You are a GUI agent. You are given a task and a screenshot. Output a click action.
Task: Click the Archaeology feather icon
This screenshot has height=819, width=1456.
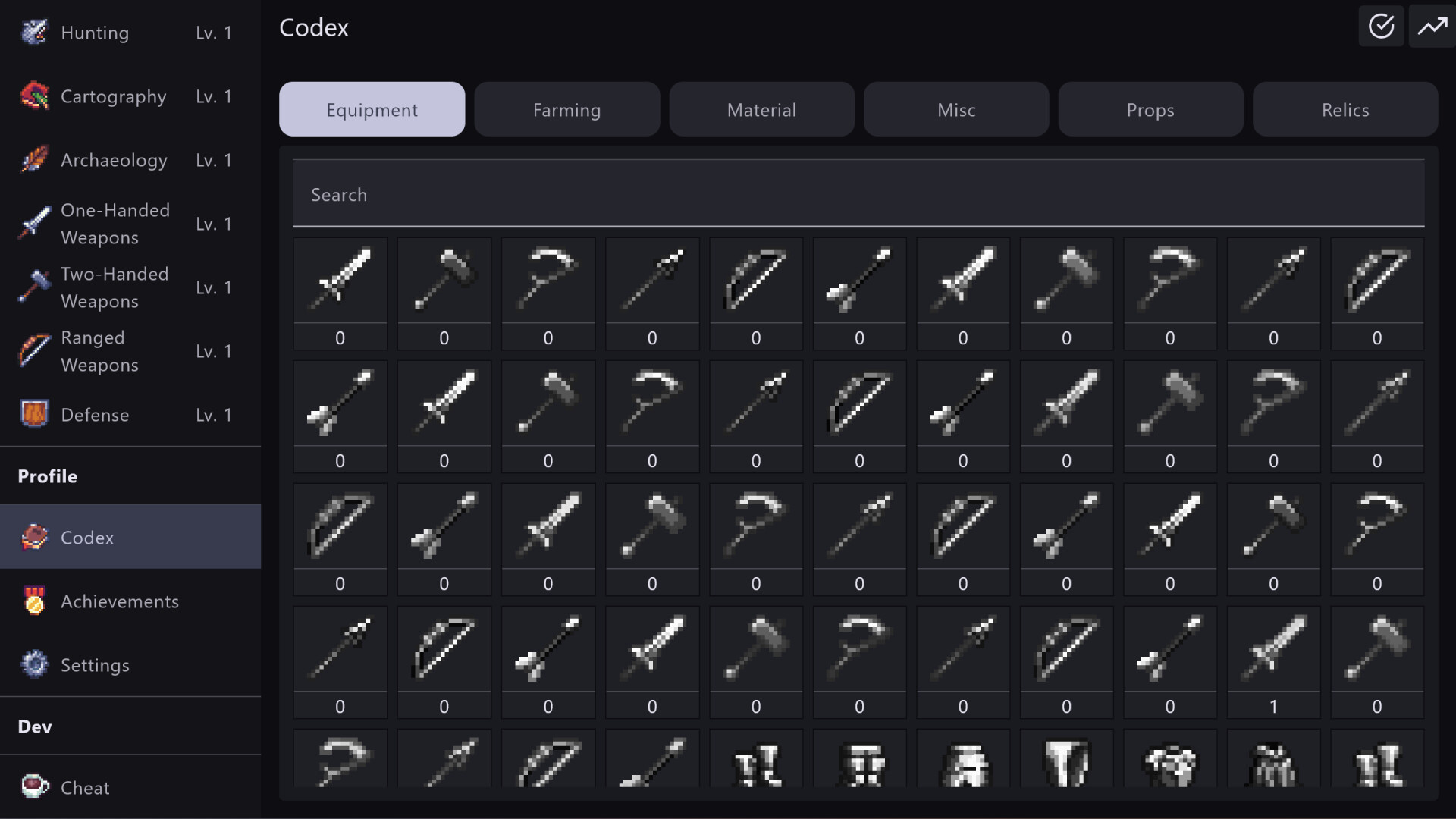33,160
